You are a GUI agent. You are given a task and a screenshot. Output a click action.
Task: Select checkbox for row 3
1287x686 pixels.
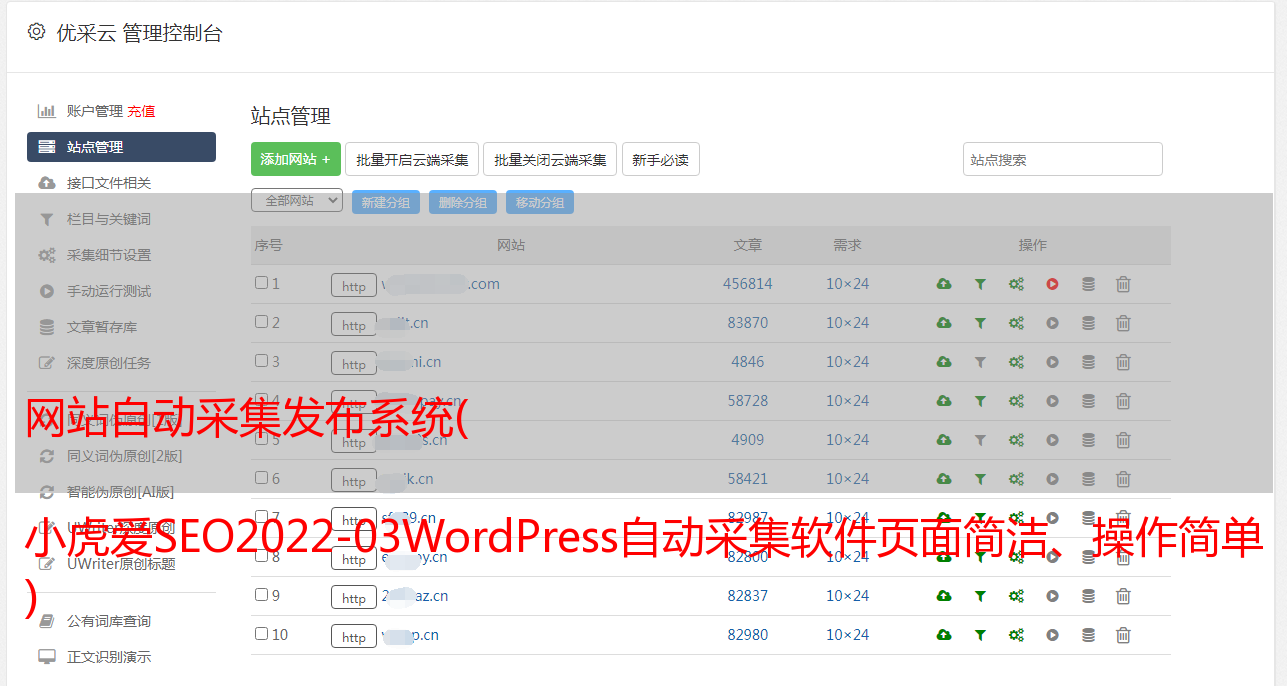pos(261,361)
